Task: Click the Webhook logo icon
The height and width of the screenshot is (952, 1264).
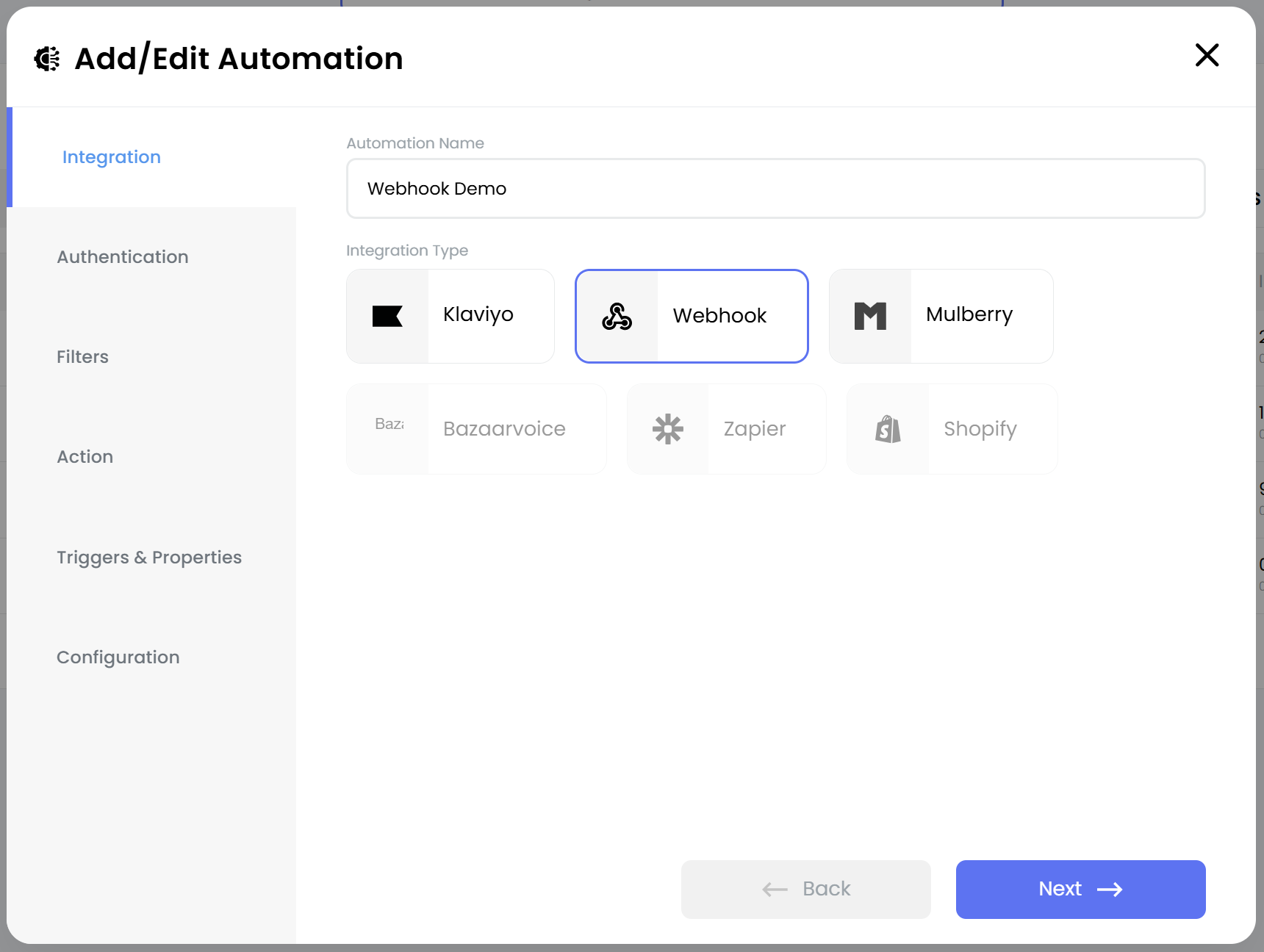Action: 617,317
